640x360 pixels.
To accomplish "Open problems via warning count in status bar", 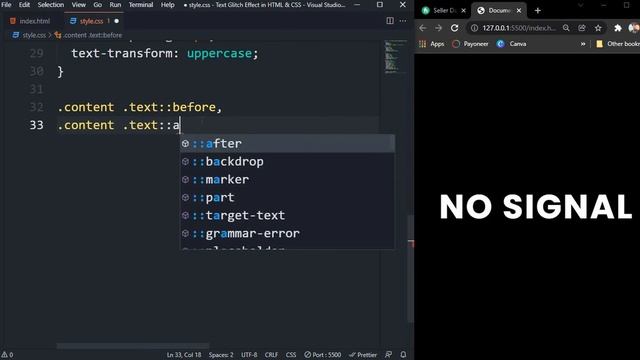I will pos(7,355).
